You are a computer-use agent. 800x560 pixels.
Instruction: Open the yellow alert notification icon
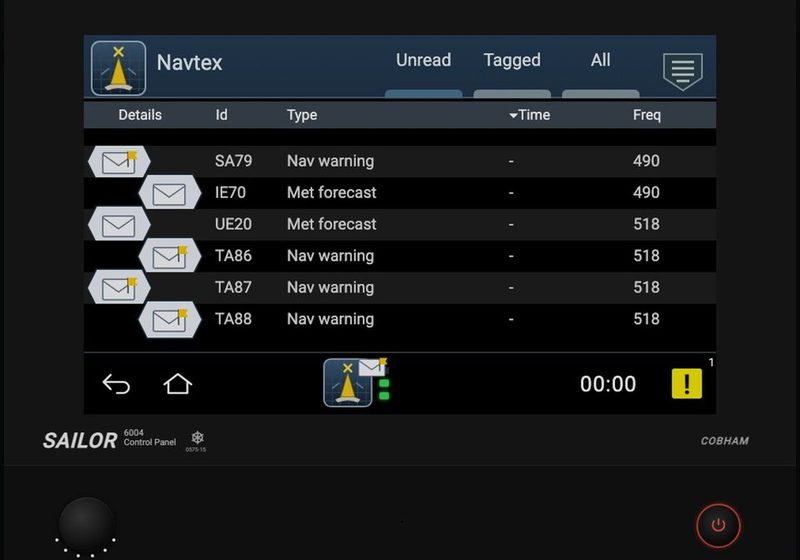[x=687, y=384]
